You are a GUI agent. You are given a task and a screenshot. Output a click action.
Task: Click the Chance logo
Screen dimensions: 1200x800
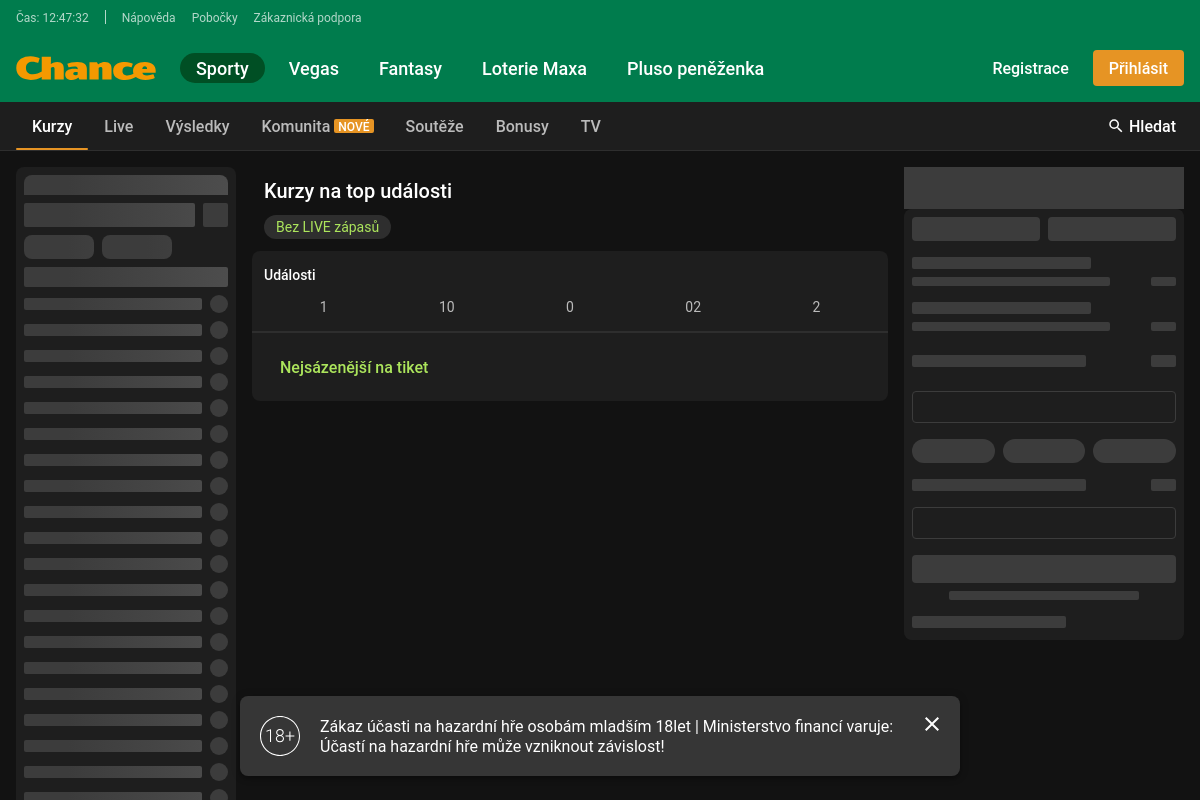(x=86, y=69)
